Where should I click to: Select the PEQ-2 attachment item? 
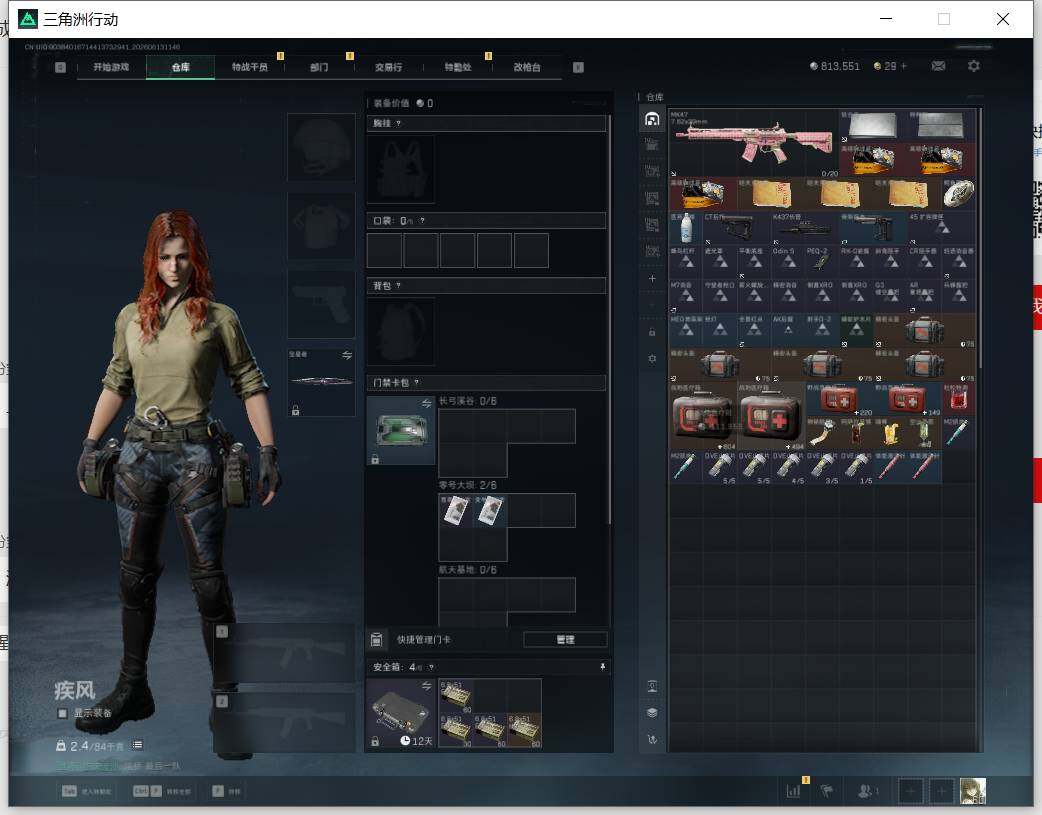822,263
